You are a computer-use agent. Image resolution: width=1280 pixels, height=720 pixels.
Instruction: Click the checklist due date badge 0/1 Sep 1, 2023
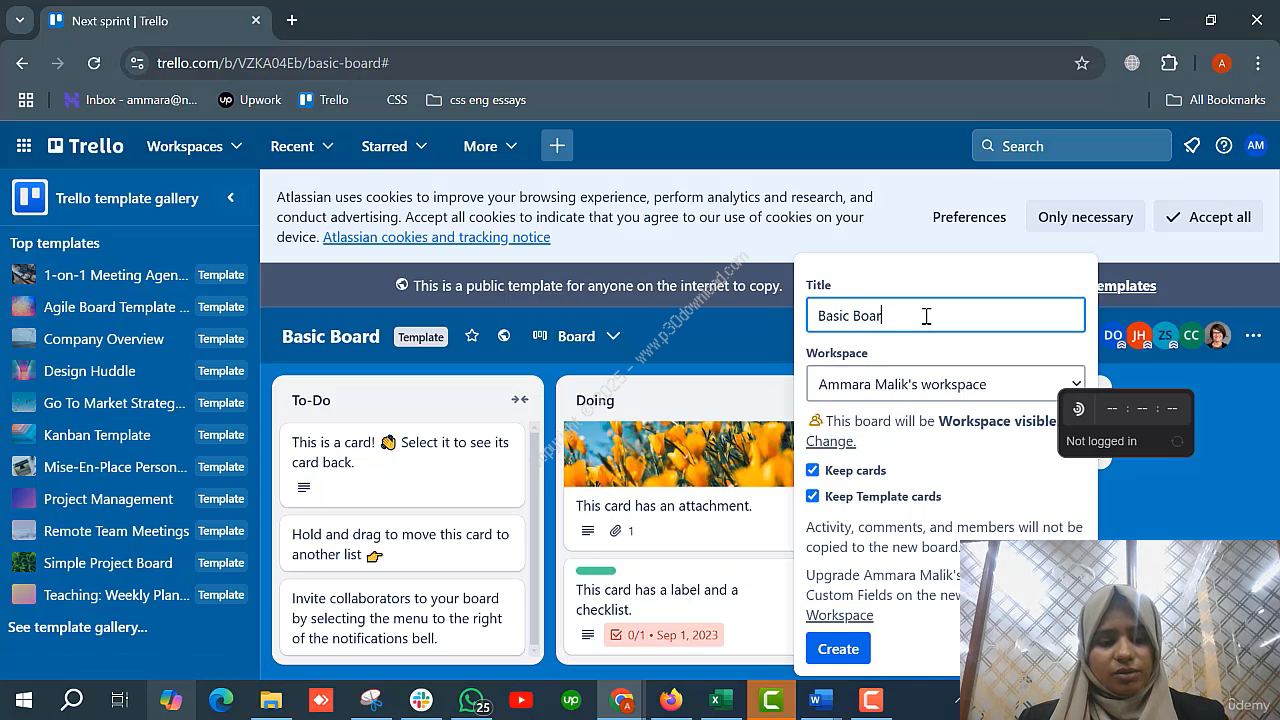pos(663,635)
